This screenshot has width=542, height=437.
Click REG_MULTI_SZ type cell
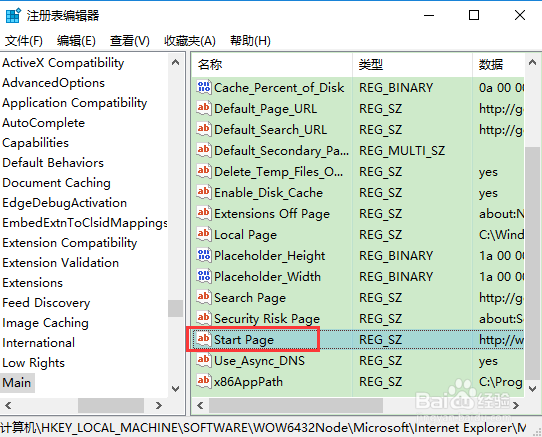(x=402, y=151)
